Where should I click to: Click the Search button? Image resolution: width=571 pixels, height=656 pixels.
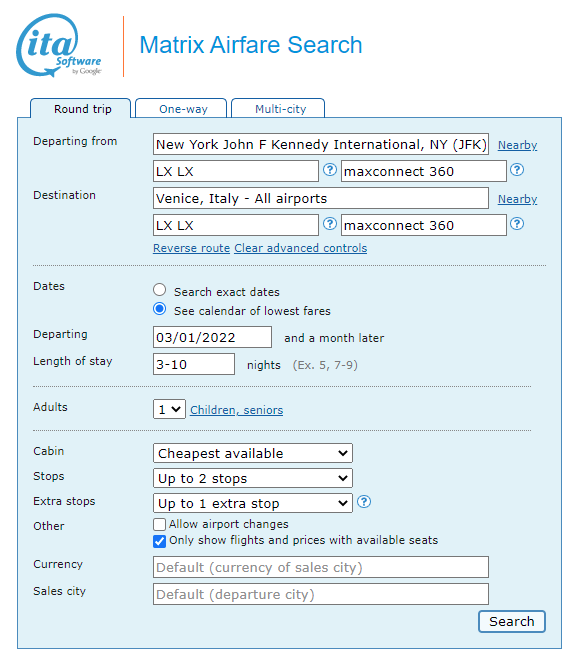pyautogui.click(x=512, y=621)
